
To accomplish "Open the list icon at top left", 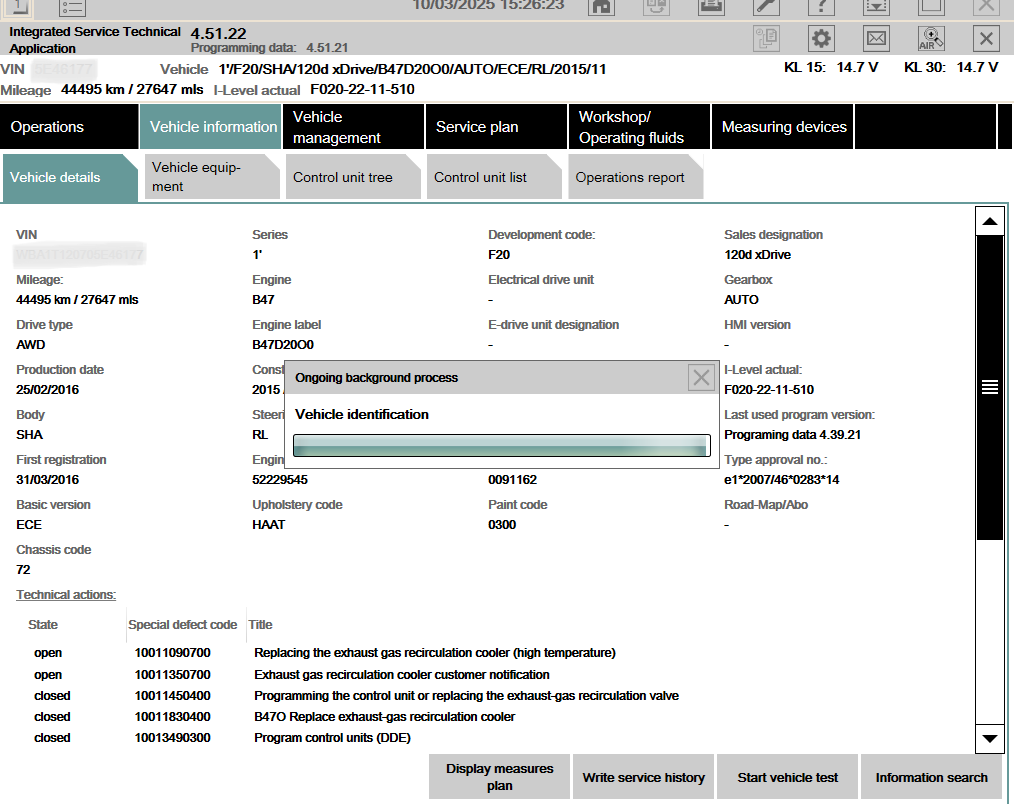I will (x=72, y=7).
